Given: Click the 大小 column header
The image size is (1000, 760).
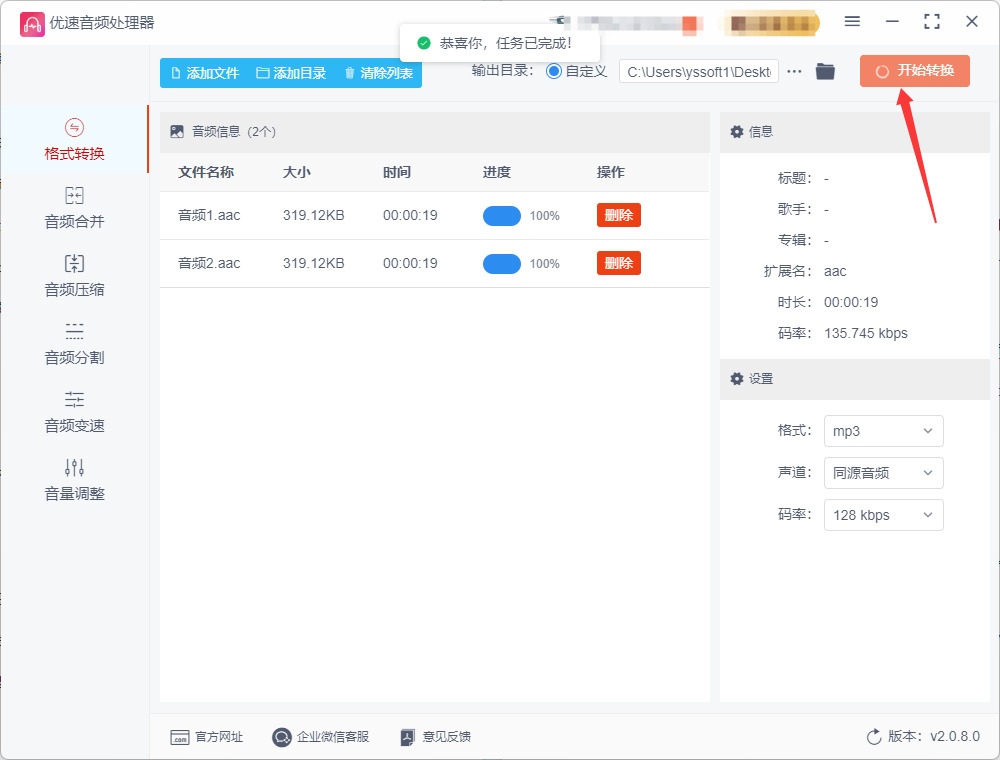Looking at the screenshot, I should click(x=297, y=172).
